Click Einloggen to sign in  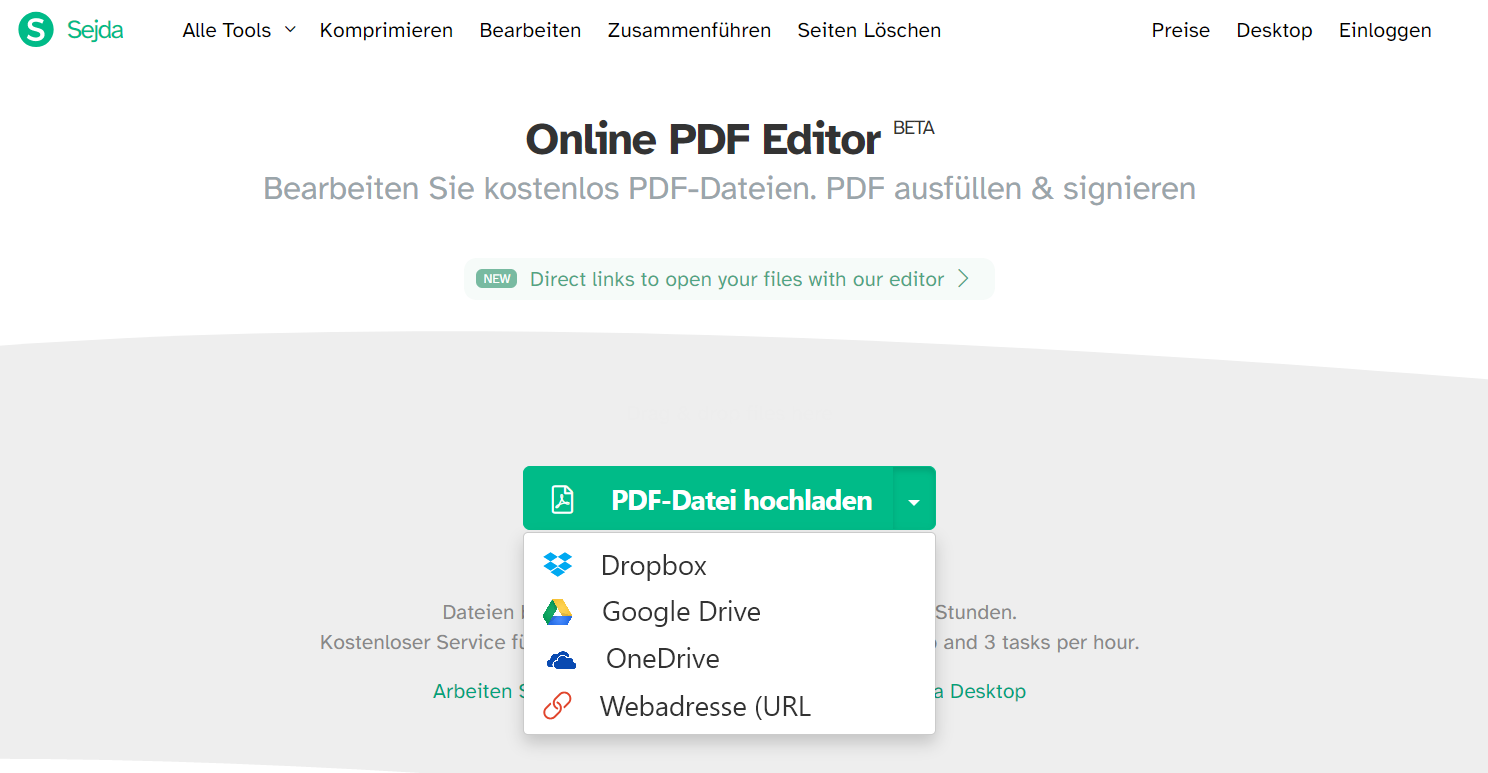click(x=1385, y=30)
